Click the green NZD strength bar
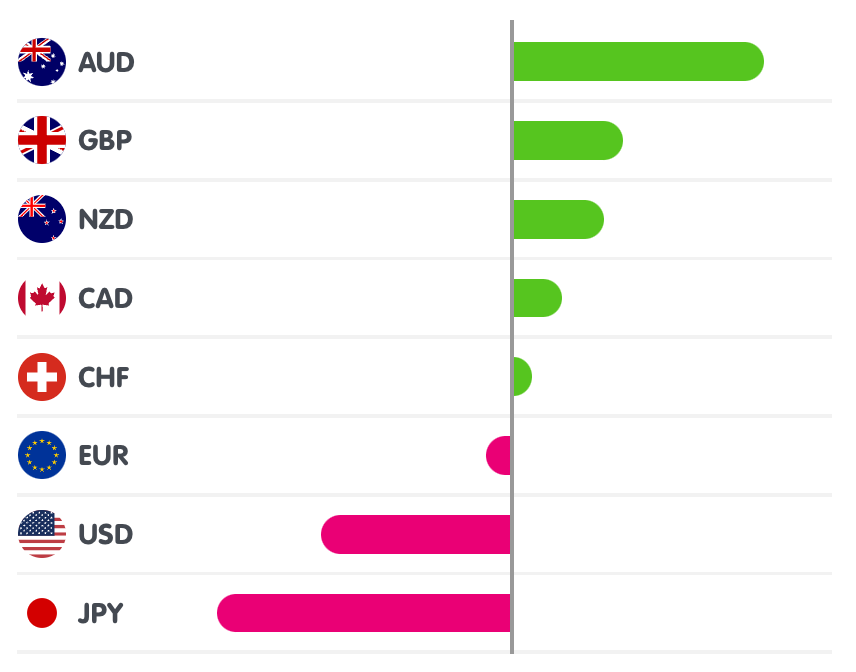The width and height of the screenshot is (856, 672). tap(558, 219)
